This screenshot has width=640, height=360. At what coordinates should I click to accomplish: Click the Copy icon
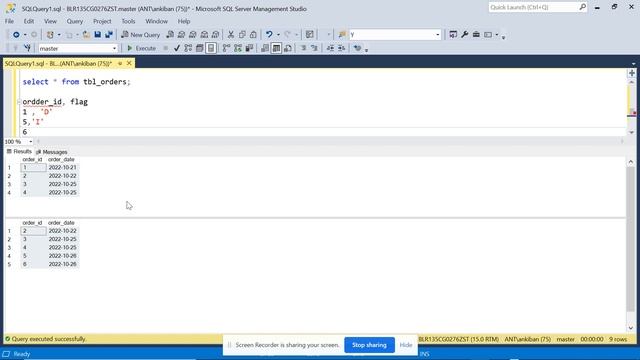coord(242,35)
